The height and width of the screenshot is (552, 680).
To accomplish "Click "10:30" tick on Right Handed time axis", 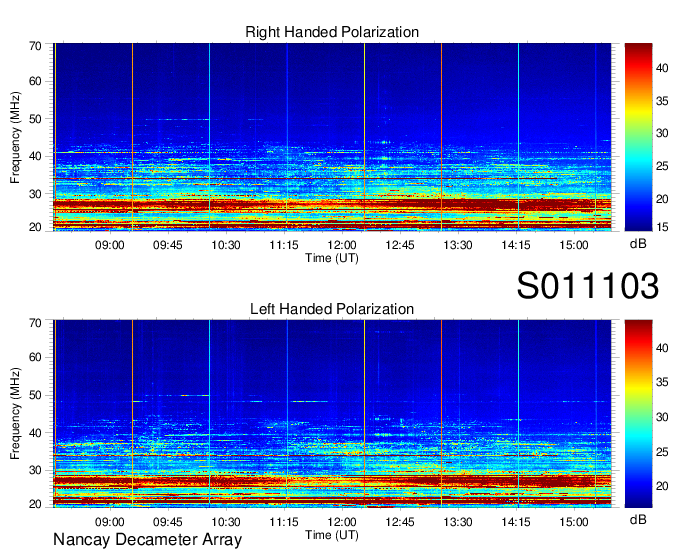I will pyautogui.click(x=226, y=245).
